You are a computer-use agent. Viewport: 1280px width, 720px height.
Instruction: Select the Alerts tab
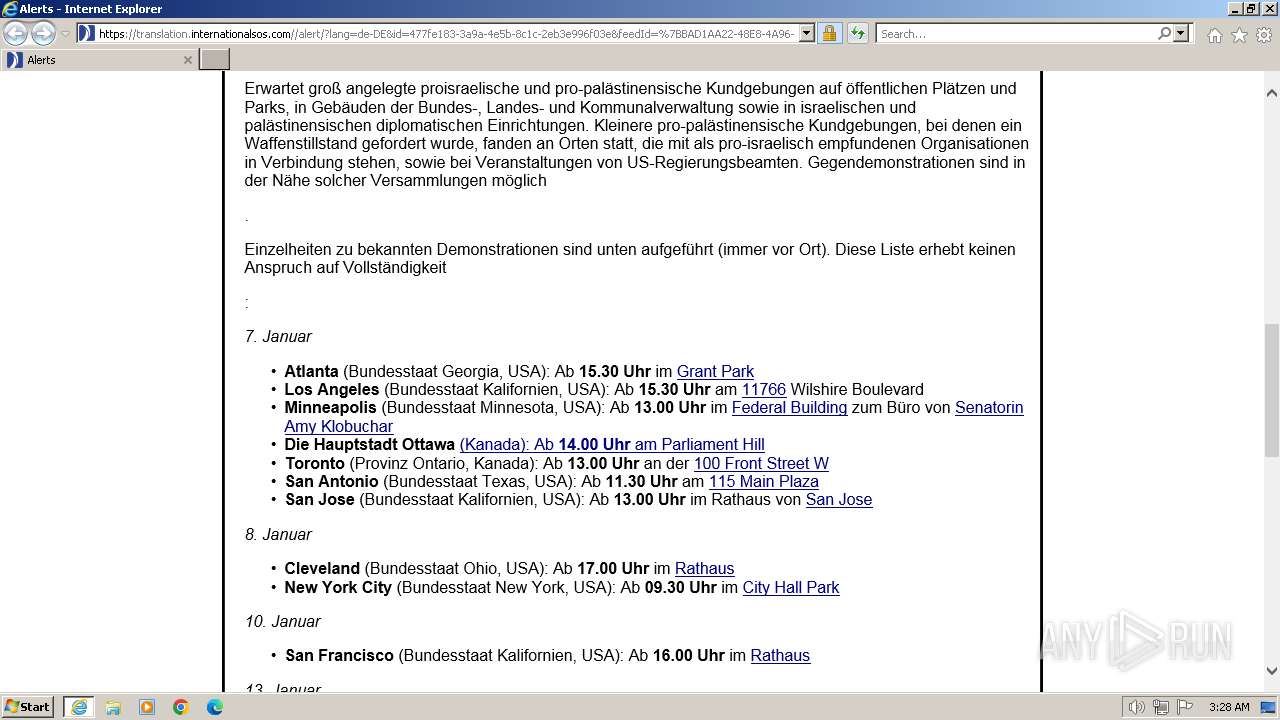tap(99, 60)
